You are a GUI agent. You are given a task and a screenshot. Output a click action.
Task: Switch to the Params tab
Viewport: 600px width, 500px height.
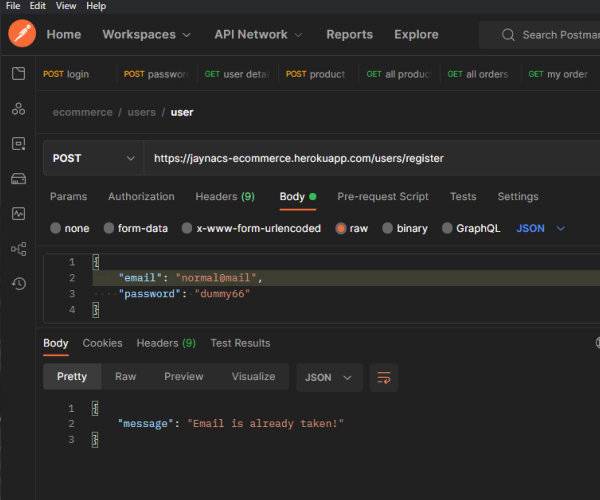point(68,196)
